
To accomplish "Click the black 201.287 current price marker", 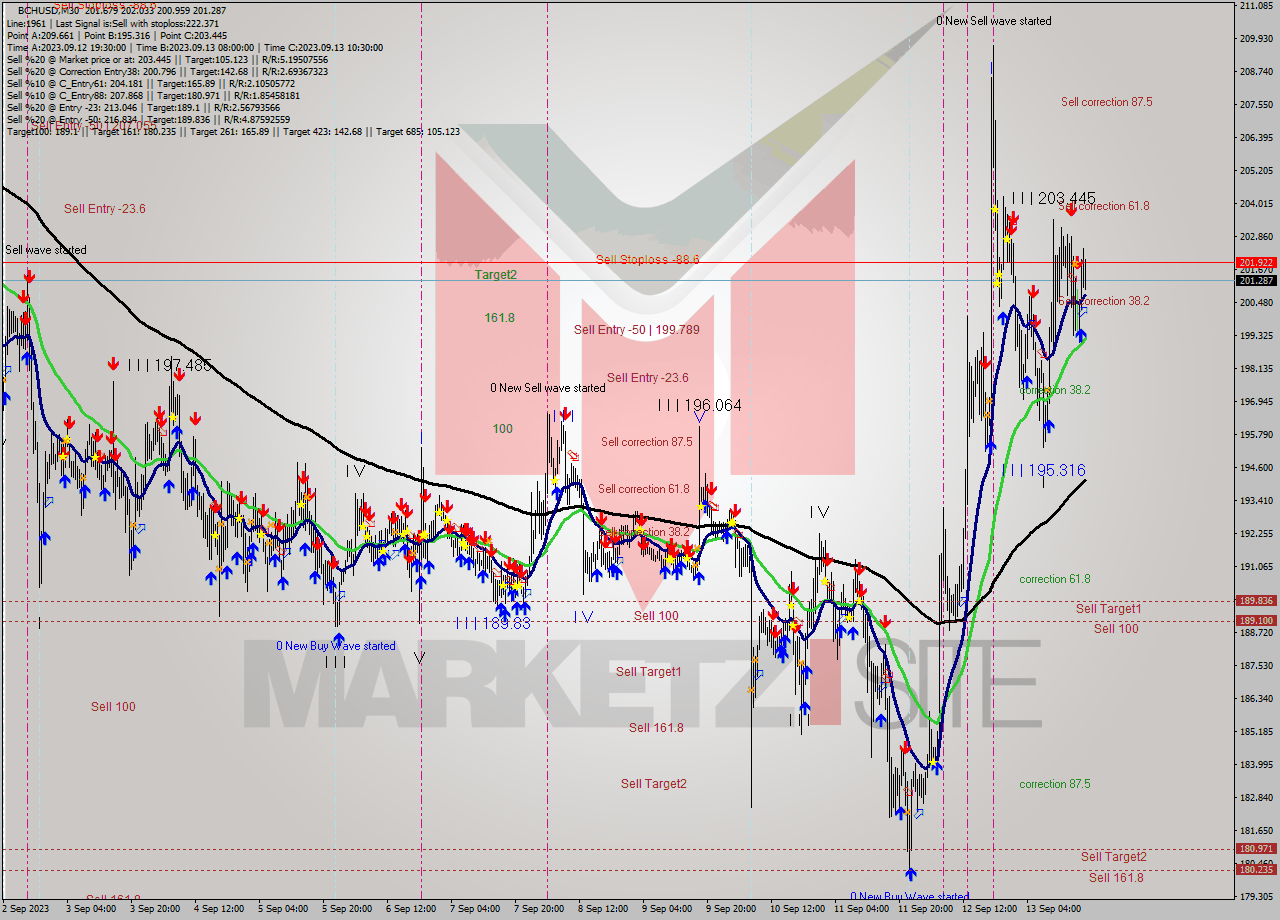I will coord(1256,281).
